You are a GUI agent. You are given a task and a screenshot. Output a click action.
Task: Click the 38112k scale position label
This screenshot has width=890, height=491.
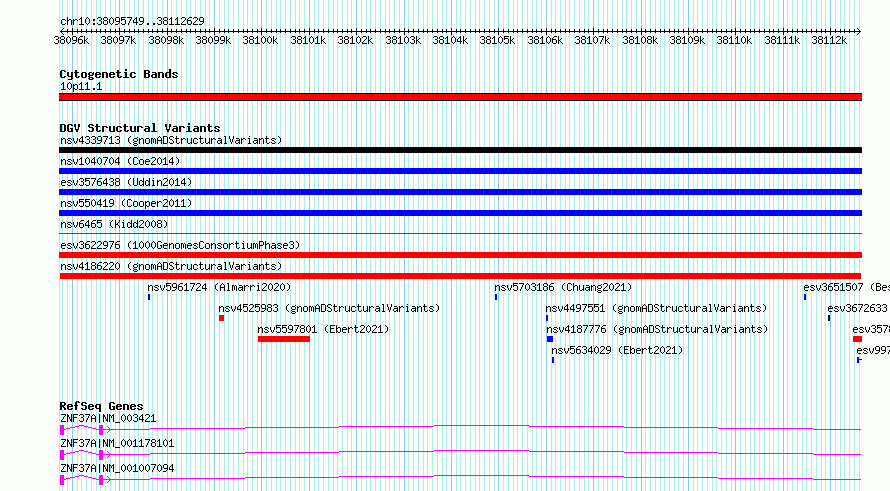click(x=829, y=40)
